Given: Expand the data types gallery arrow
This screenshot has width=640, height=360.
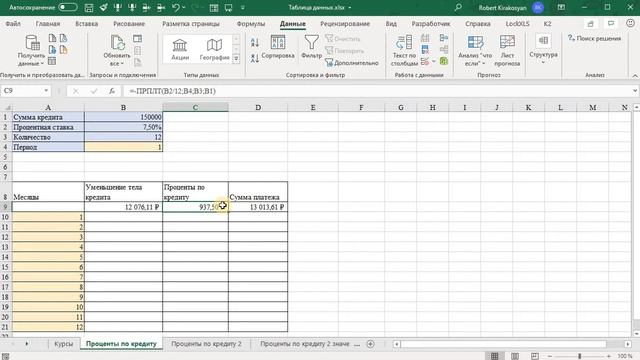Looking at the screenshot, I should (236, 58).
